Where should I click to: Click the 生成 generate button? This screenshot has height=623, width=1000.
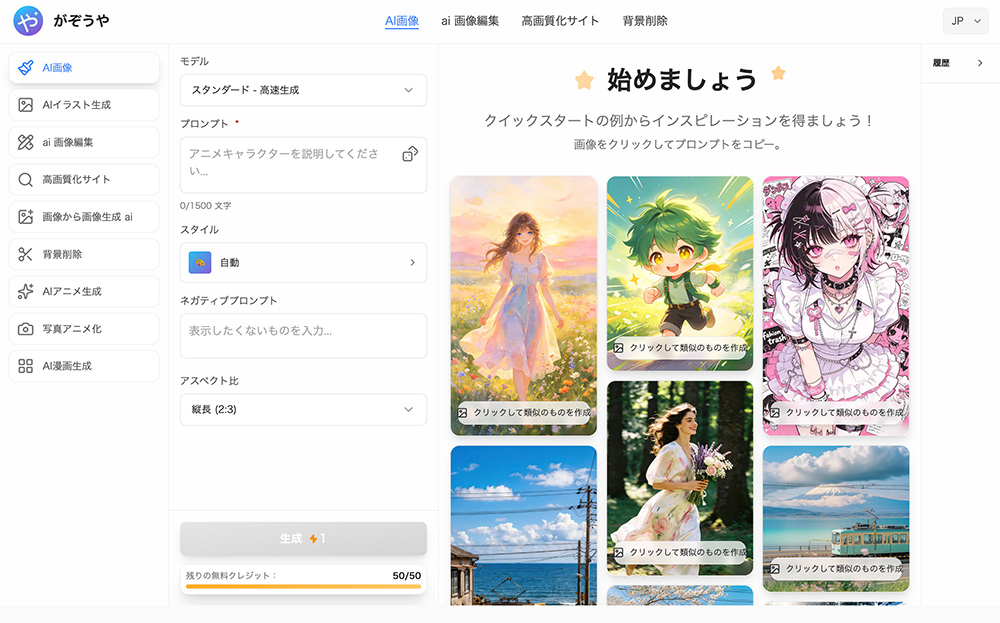(x=303, y=539)
